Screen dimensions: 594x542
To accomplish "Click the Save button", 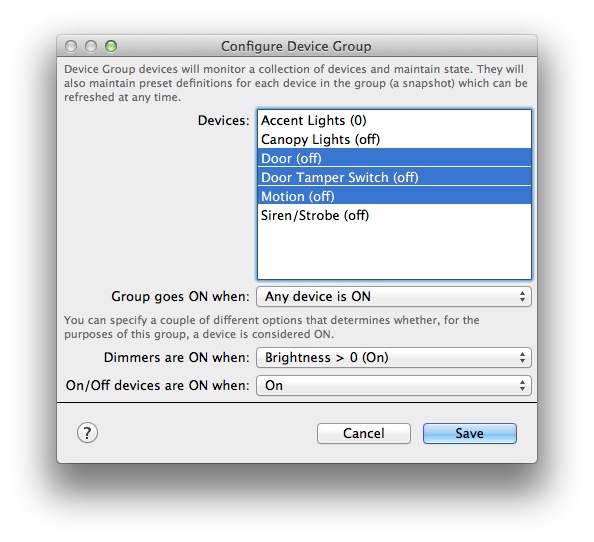I will [470, 433].
